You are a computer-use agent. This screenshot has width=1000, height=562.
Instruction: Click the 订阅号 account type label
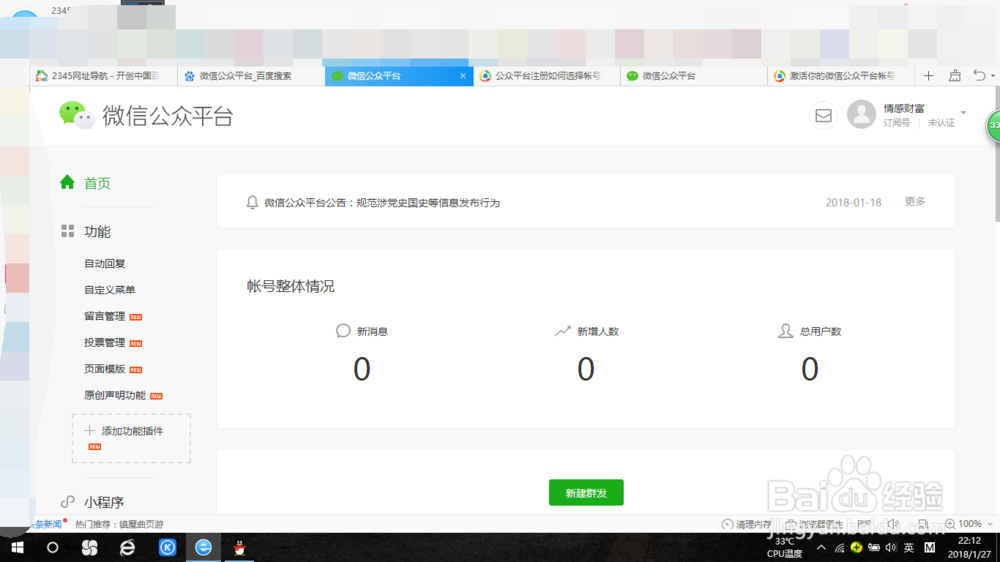click(x=897, y=123)
